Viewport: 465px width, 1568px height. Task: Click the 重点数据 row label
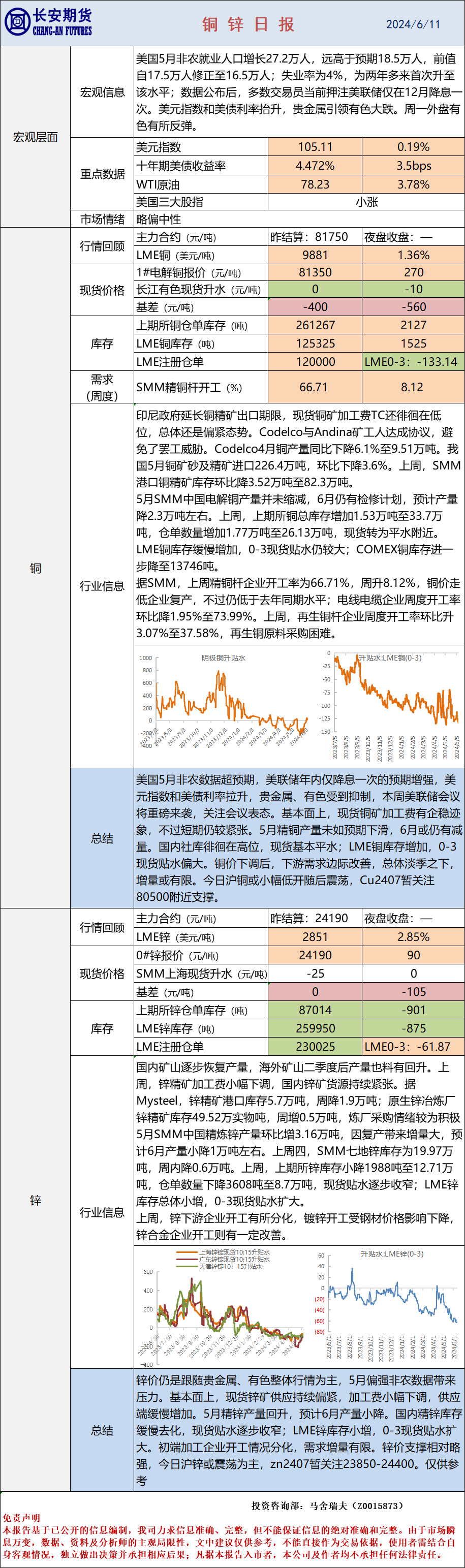click(102, 174)
